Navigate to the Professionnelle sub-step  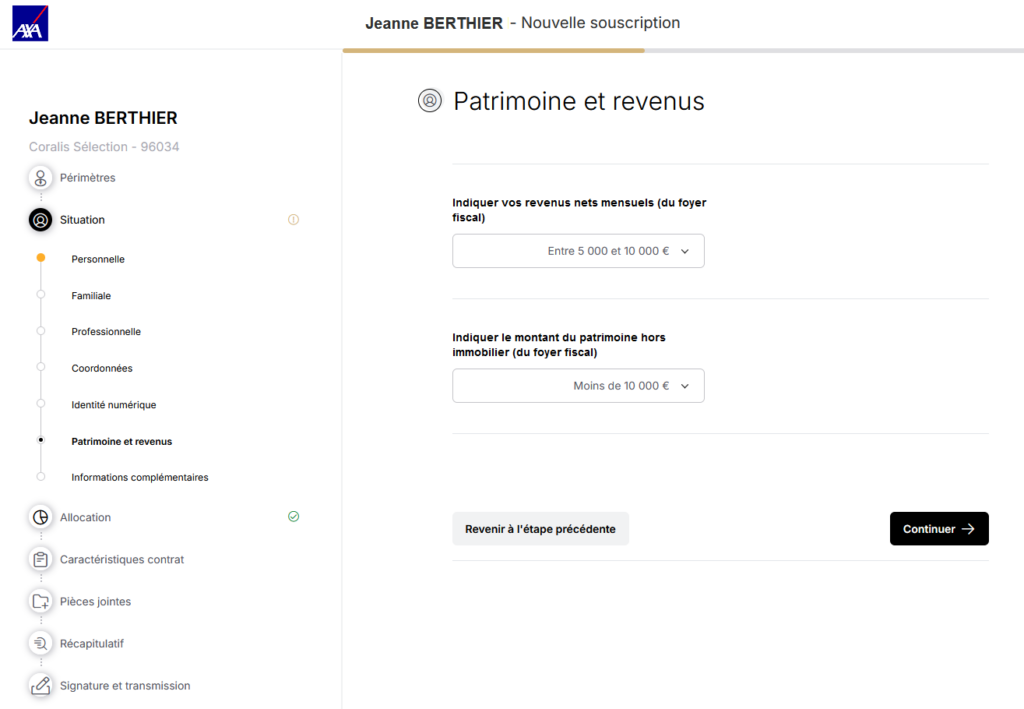click(106, 332)
